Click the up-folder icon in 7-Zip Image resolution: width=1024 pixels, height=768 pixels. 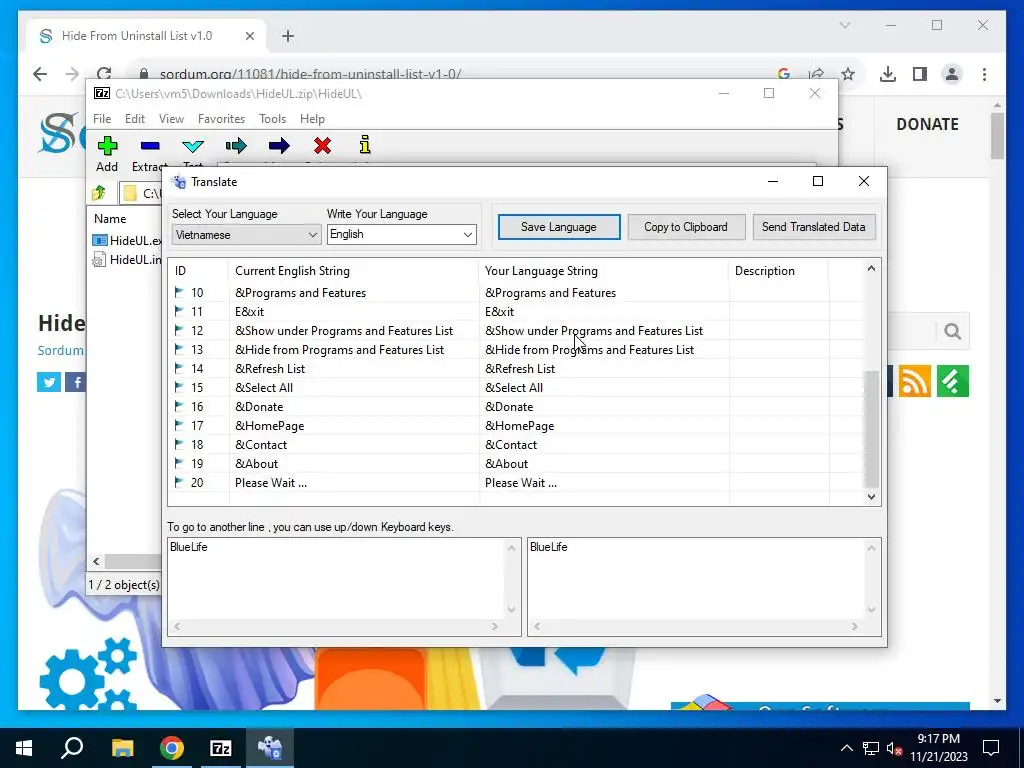[99, 193]
